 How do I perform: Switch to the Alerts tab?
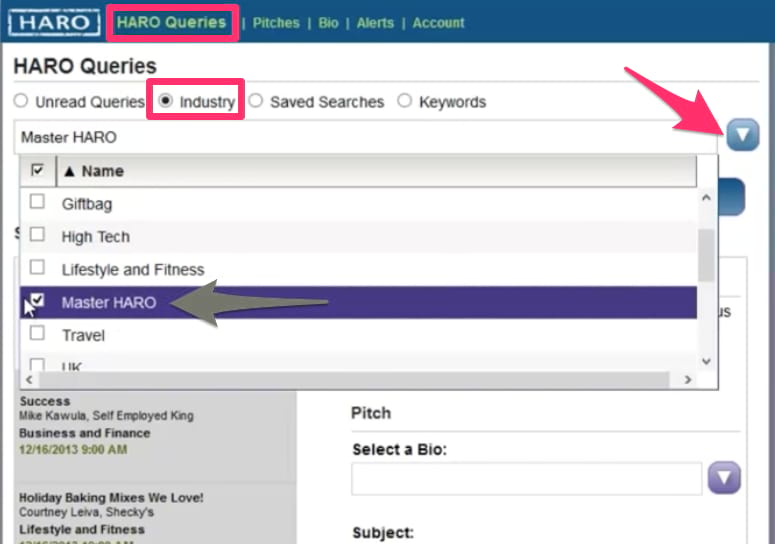click(x=375, y=23)
